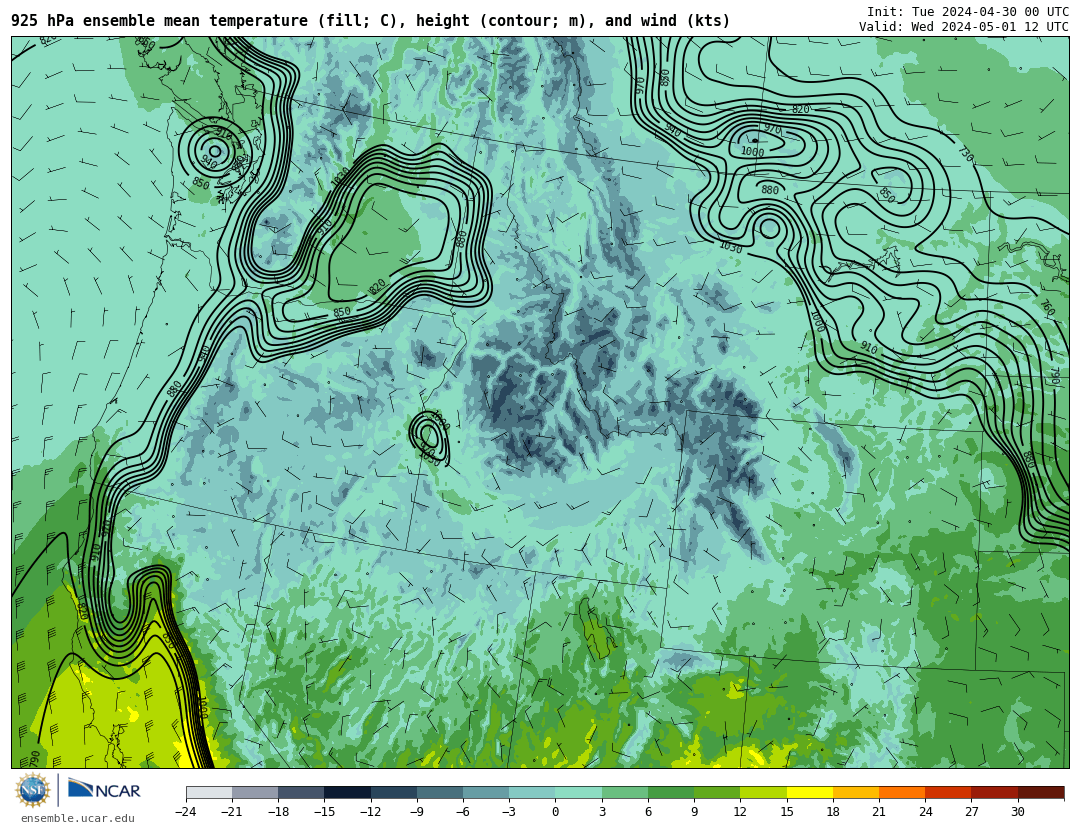Click the colorbar label '21'
Viewport: 1080px width, 831px height.
tap(879, 812)
